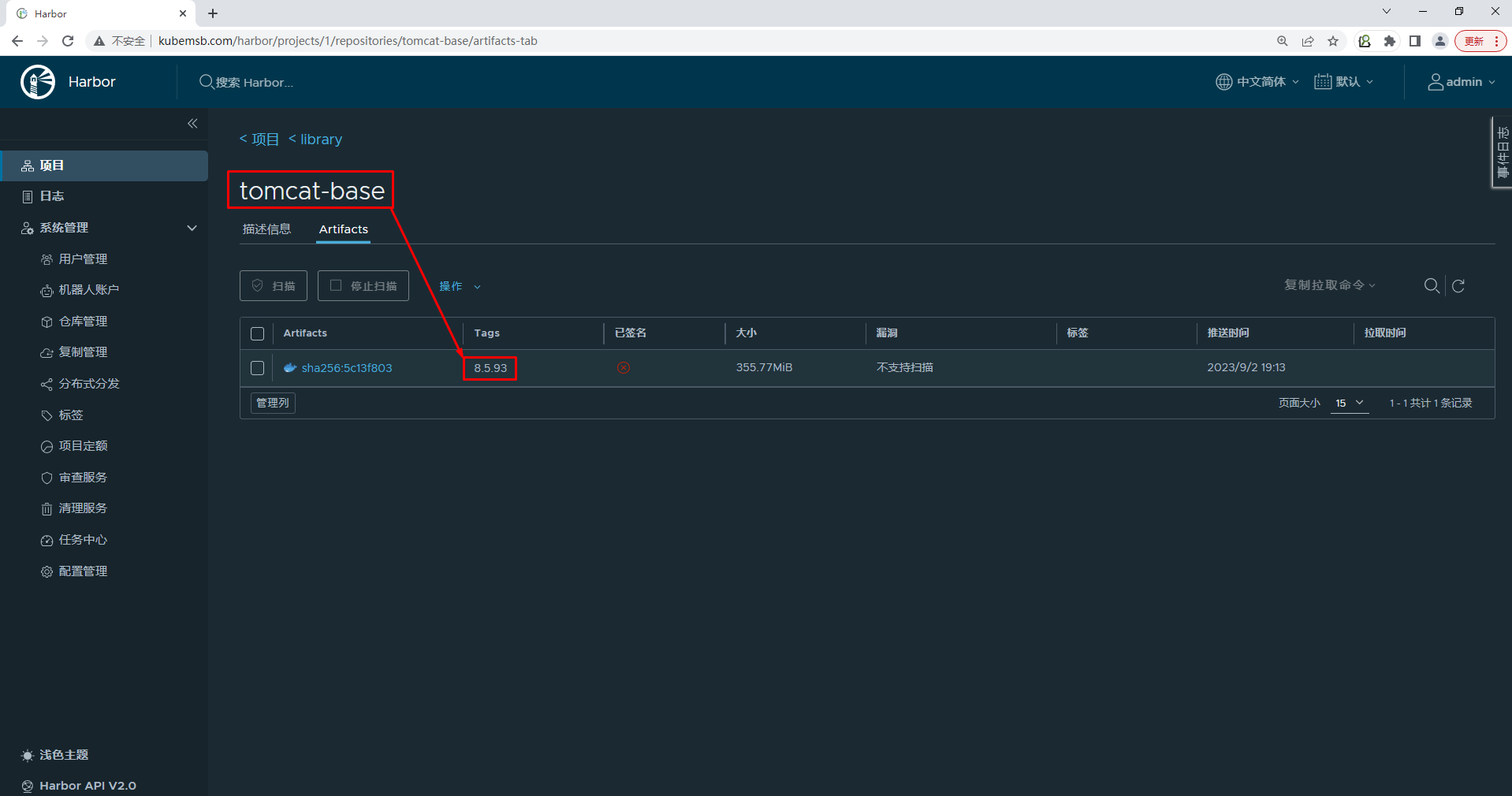This screenshot has width=1512, height=796.
Task: Click the browser zoom magnifier icon
Action: (1283, 41)
